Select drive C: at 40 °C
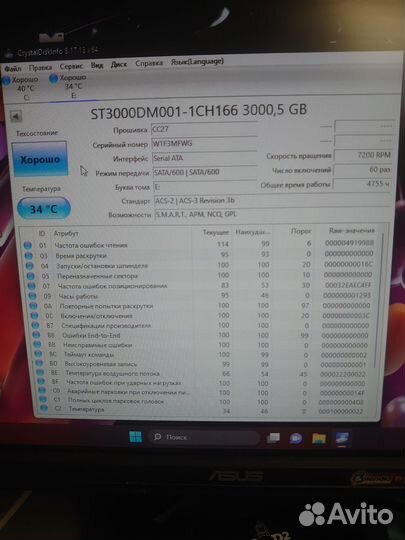 point(21,88)
